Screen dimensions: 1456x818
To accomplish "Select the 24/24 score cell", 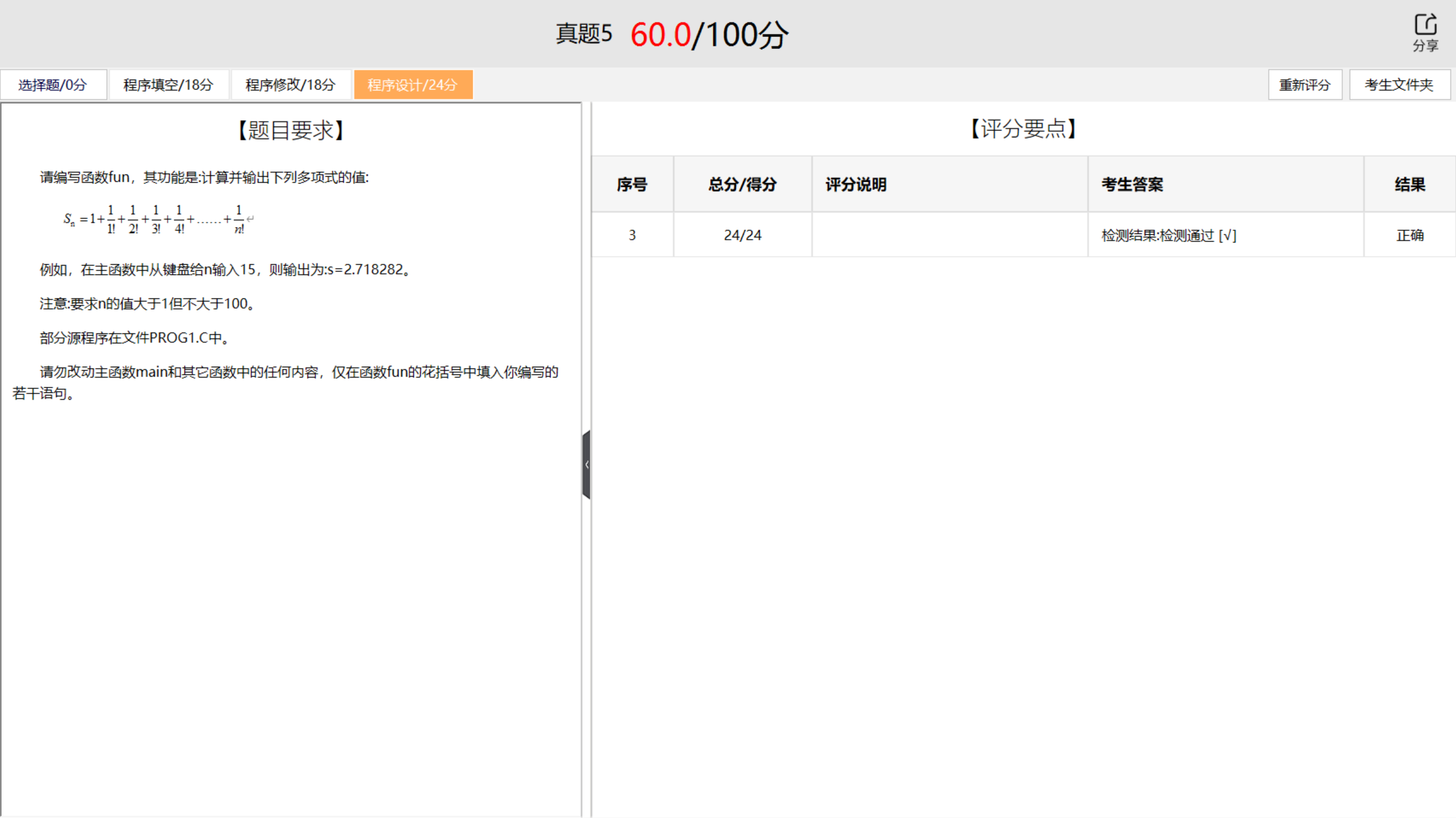I will point(743,235).
